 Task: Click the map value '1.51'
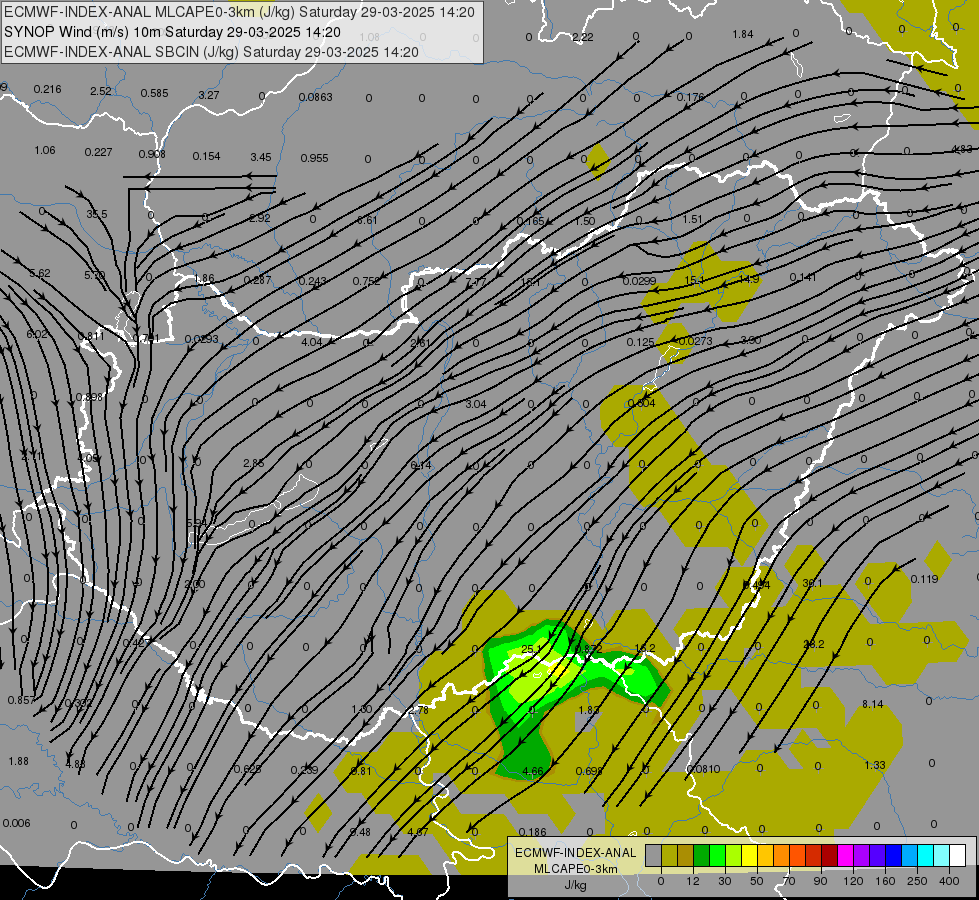coord(692,220)
